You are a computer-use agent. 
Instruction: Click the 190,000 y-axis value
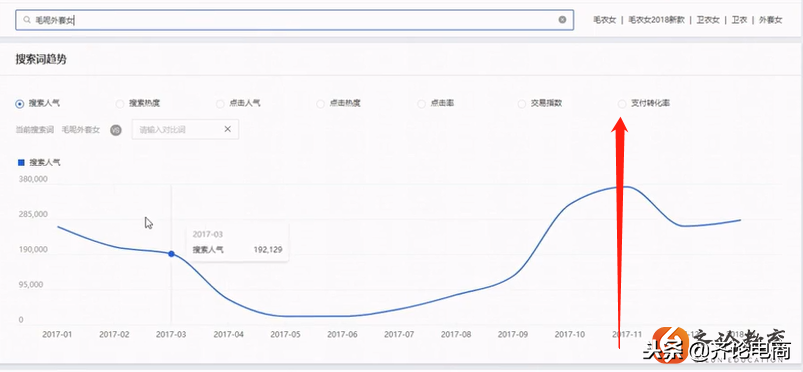coord(33,250)
